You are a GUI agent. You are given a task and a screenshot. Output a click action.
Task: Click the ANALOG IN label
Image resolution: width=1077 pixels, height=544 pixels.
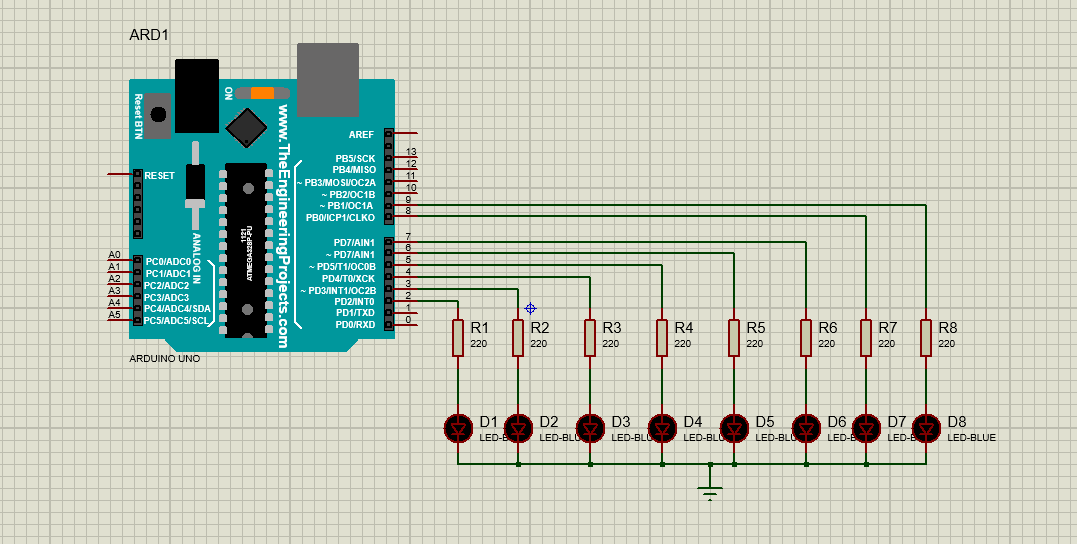click(x=196, y=259)
